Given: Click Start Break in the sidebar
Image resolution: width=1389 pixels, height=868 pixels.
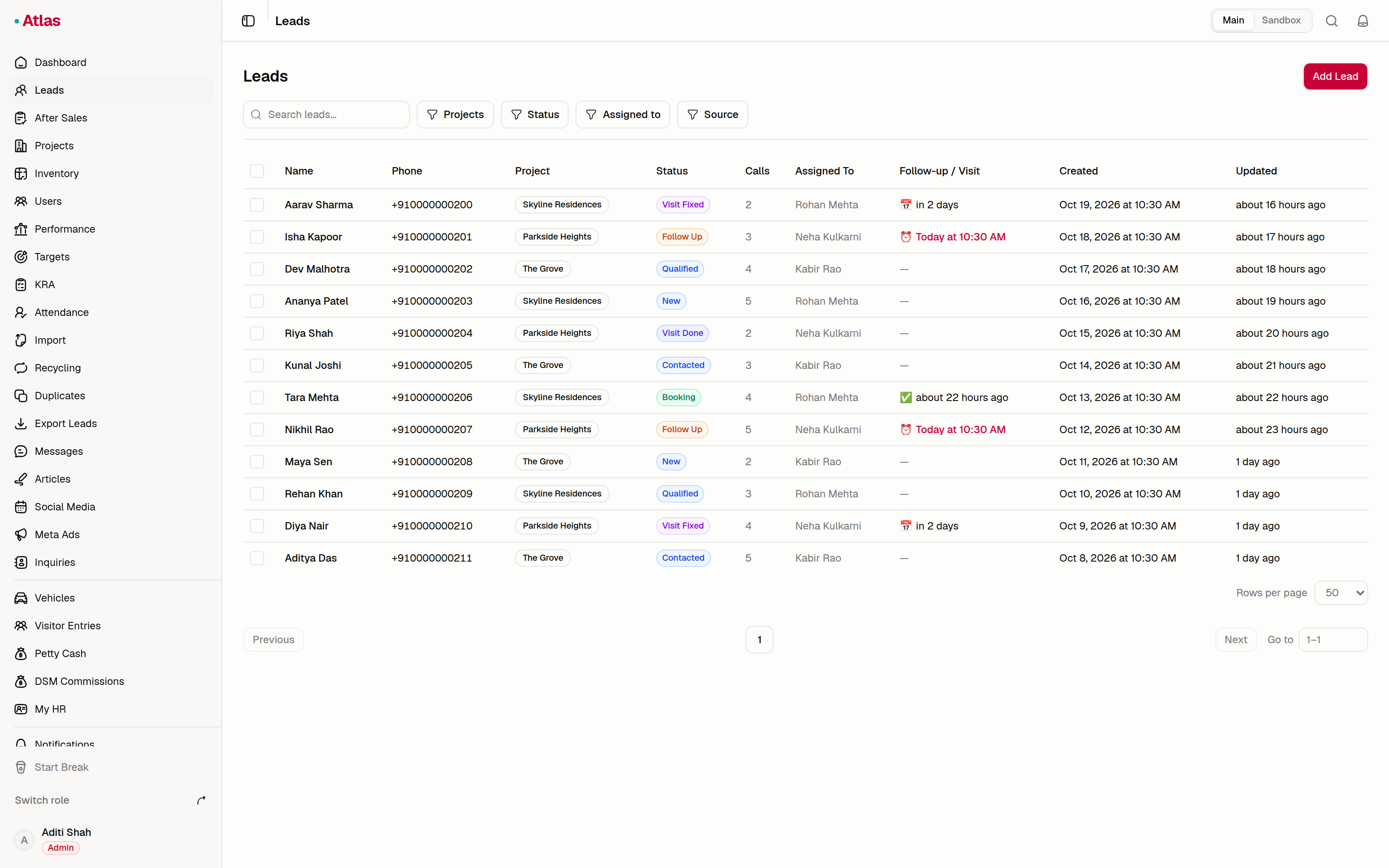Looking at the screenshot, I should [111, 767].
